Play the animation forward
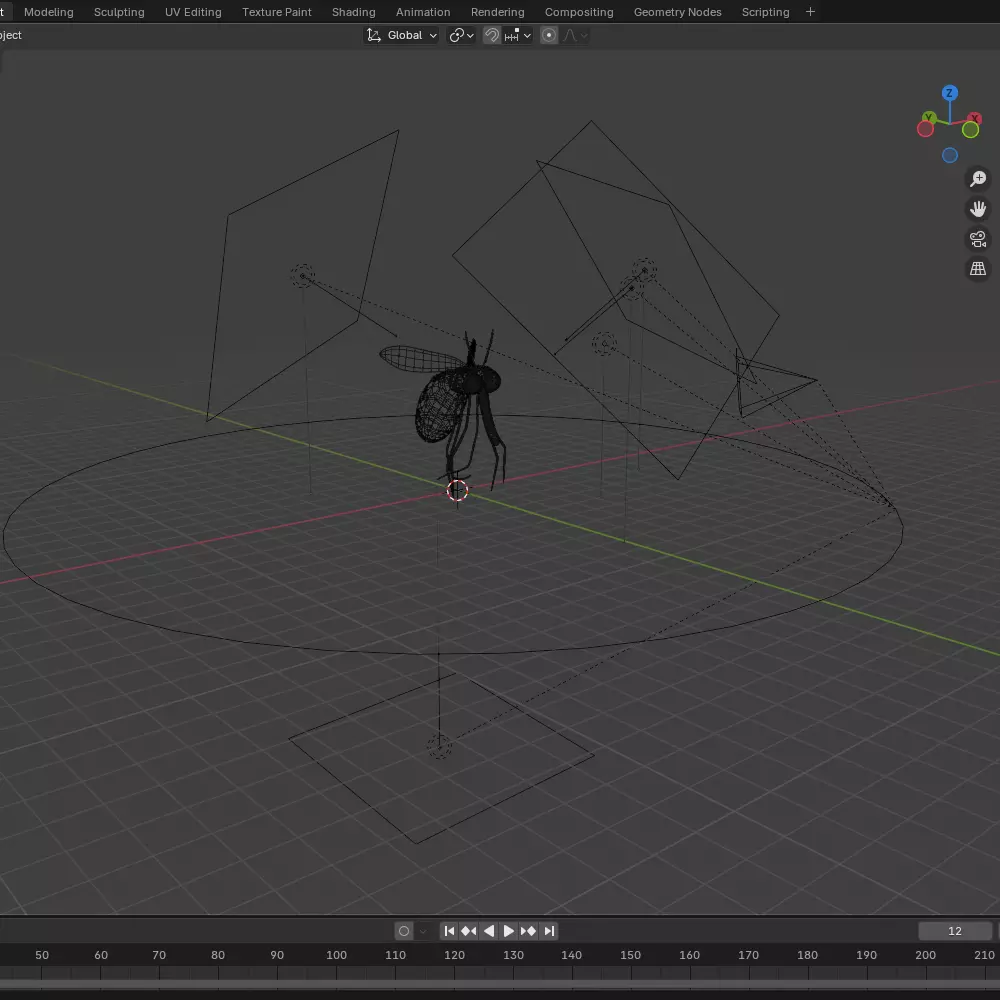The image size is (1000, 1000). 508,931
